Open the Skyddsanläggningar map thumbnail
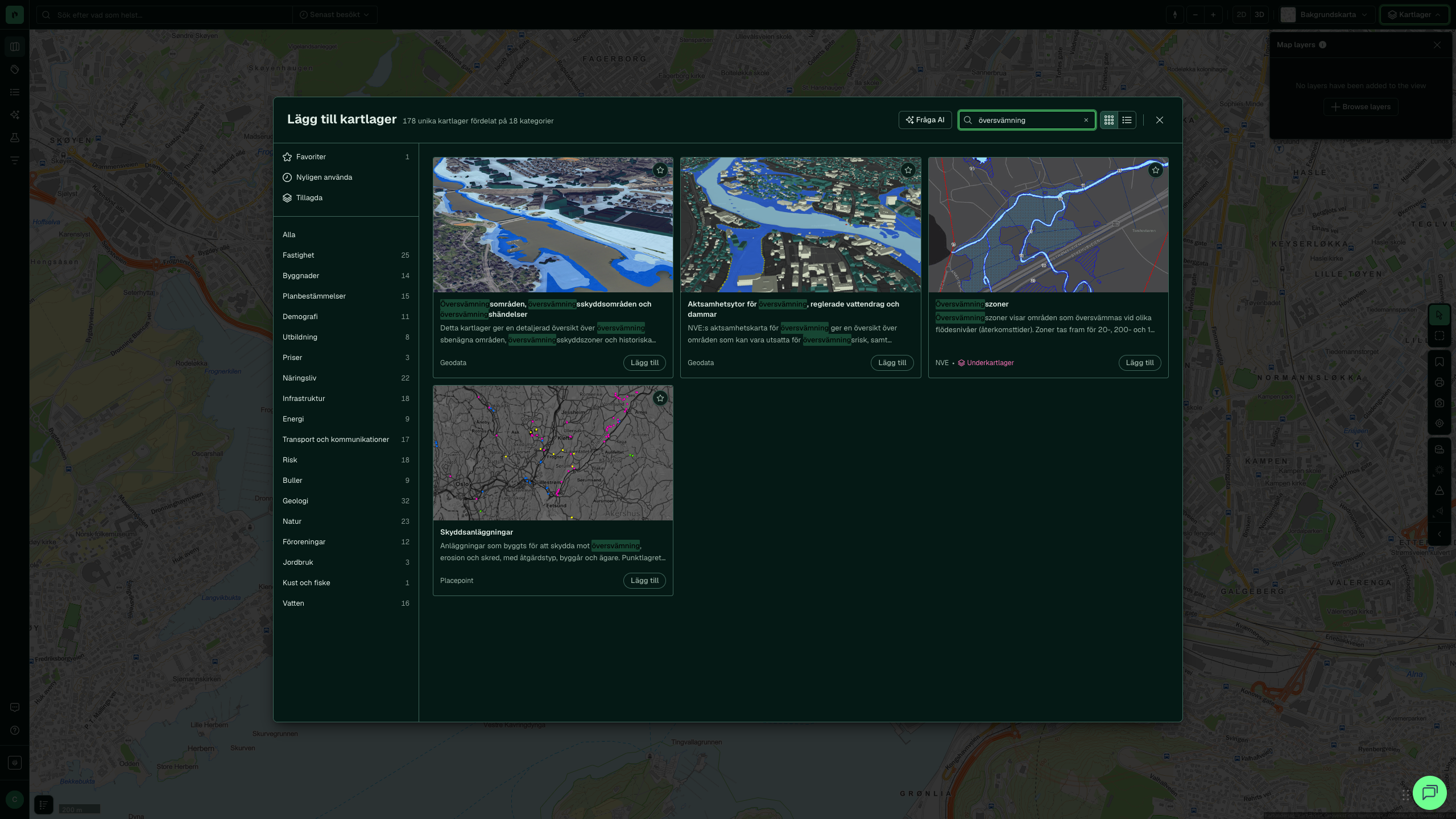The height and width of the screenshot is (819, 1456). tap(553, 453)
